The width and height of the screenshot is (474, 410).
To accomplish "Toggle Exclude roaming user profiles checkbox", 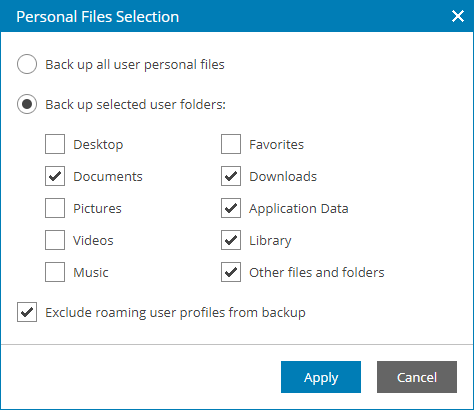I will [x=27, y=312].
